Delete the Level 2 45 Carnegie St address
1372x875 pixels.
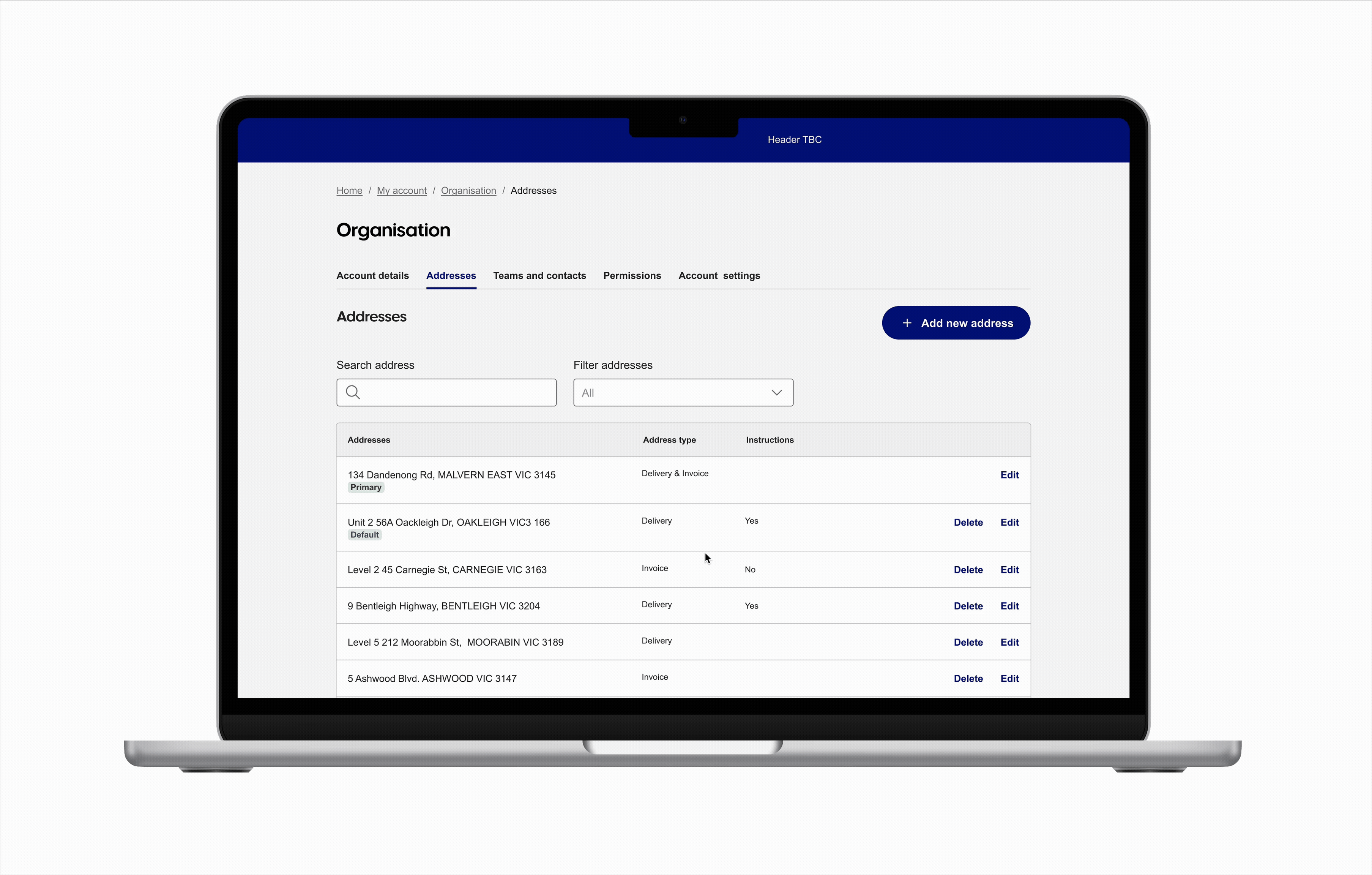[968, 569]
